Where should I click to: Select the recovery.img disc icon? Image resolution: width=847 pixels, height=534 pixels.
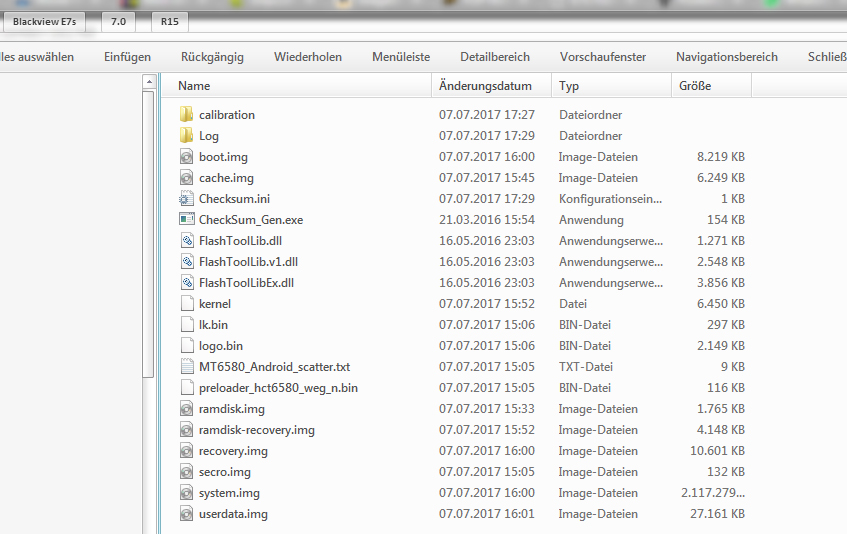coord(186,451)
